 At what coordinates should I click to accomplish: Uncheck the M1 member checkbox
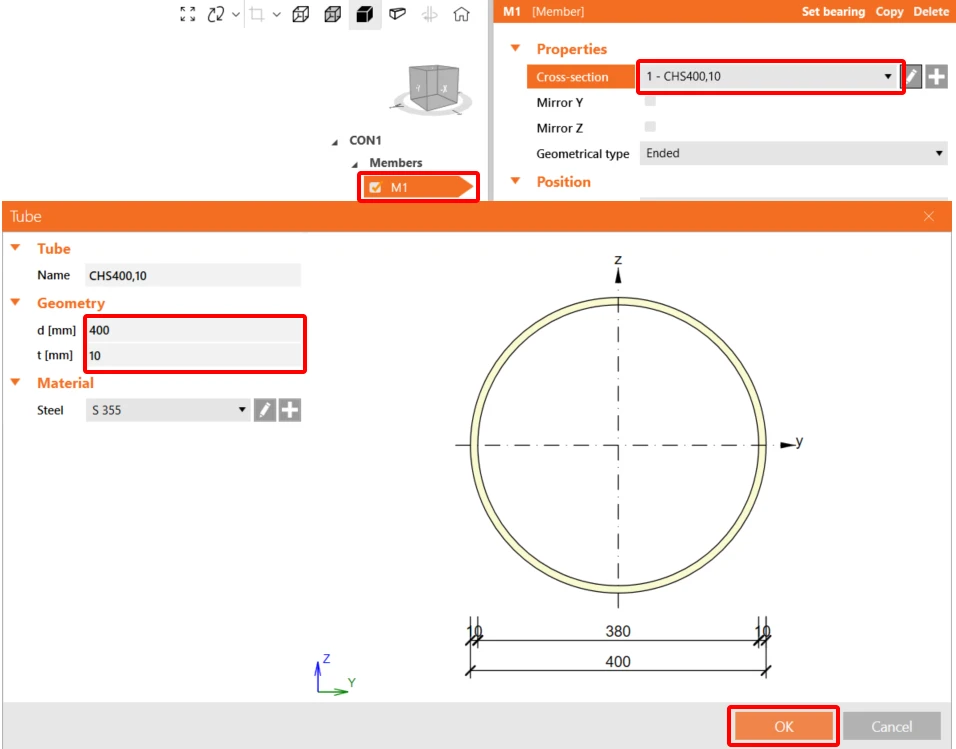tap(376, 187)
